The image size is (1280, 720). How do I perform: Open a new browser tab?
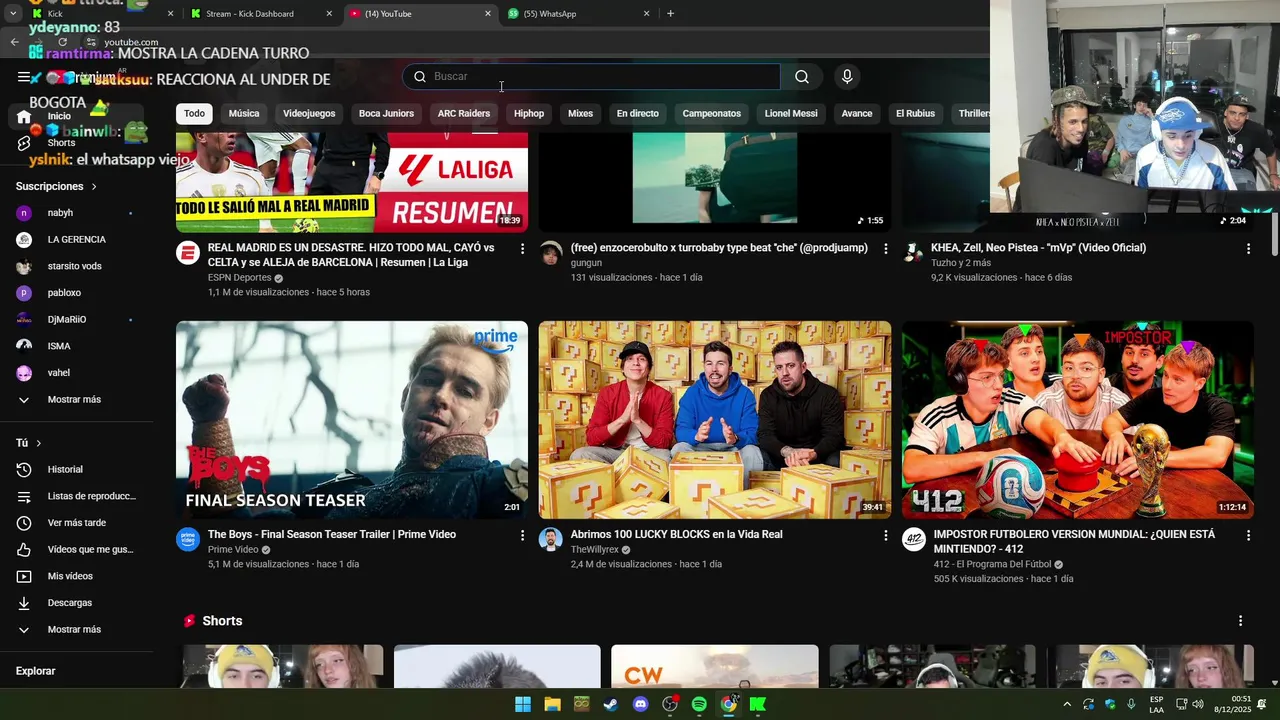670,14
